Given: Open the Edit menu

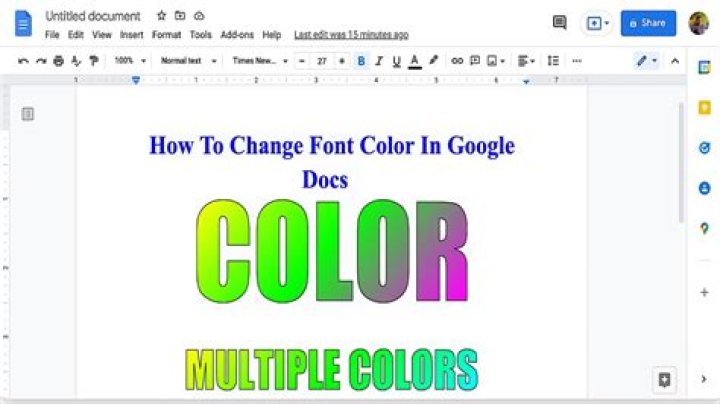Looking at the screenshot, I should (76, 35).
